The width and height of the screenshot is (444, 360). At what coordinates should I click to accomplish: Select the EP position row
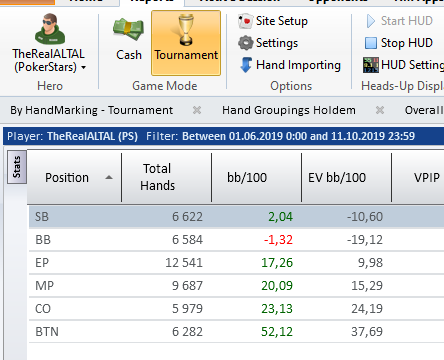pyautogui.click(x=236, y=263)
